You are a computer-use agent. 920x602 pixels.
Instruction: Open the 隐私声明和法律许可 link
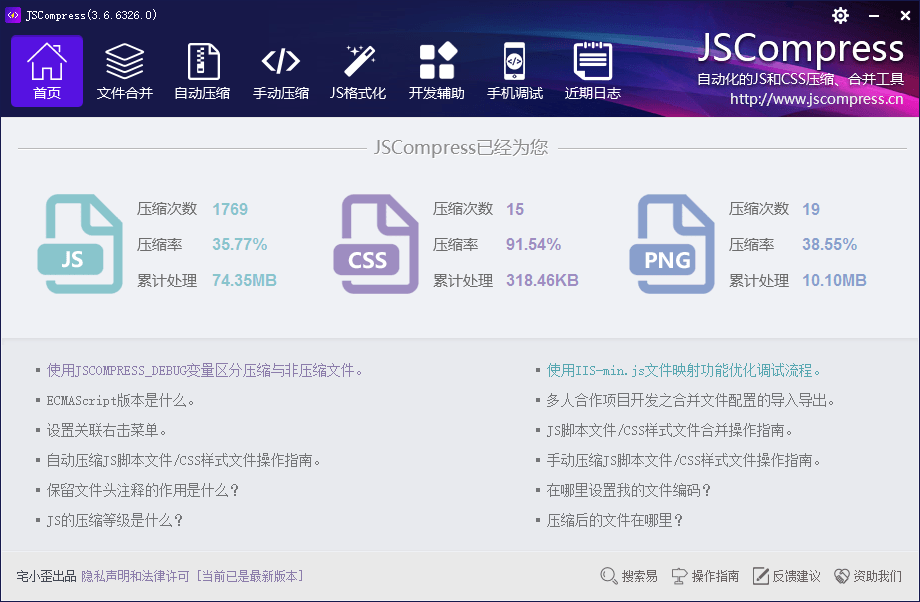pos(136,576)
